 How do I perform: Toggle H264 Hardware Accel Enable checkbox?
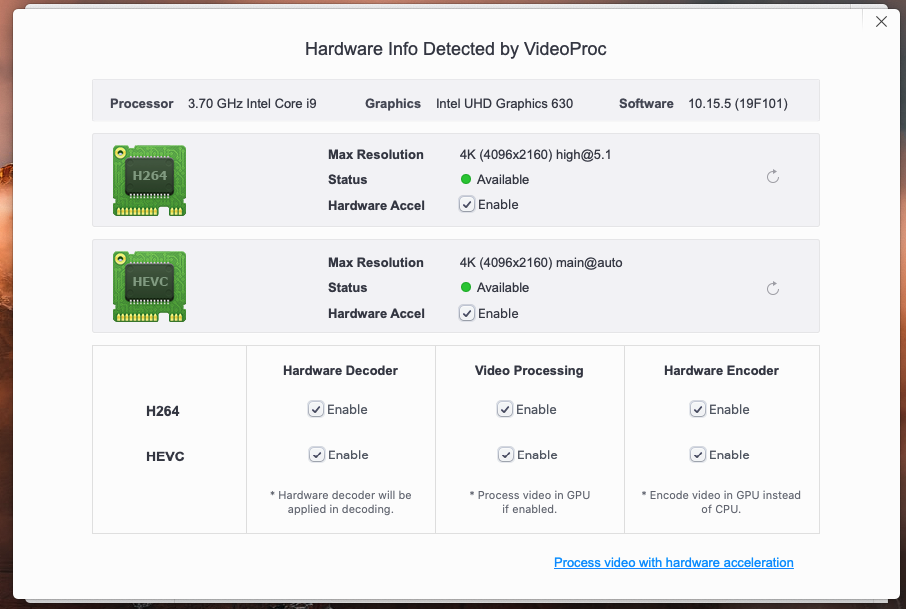tap(467, 205)
